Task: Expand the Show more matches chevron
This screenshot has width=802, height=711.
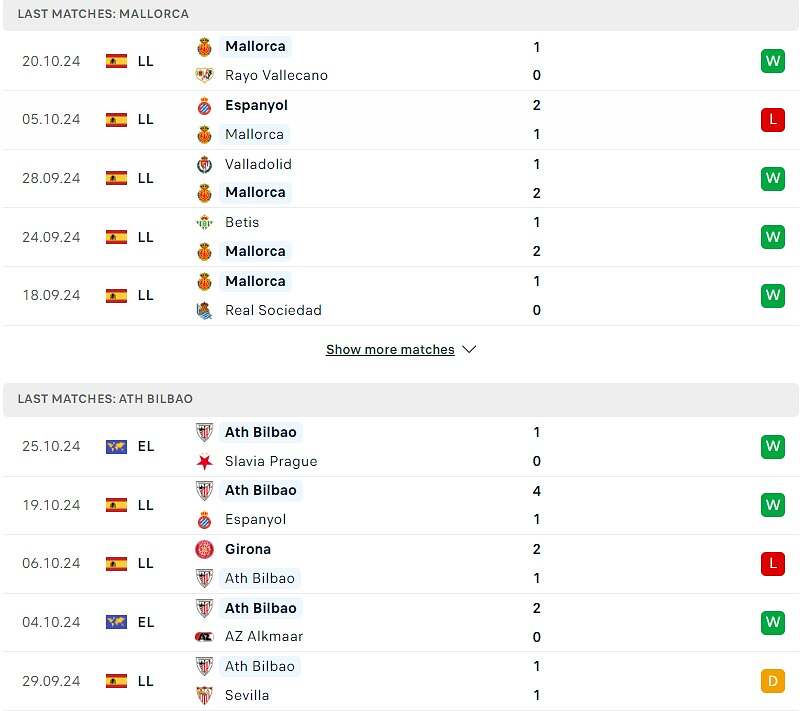Action: click(x=469, y=350)
